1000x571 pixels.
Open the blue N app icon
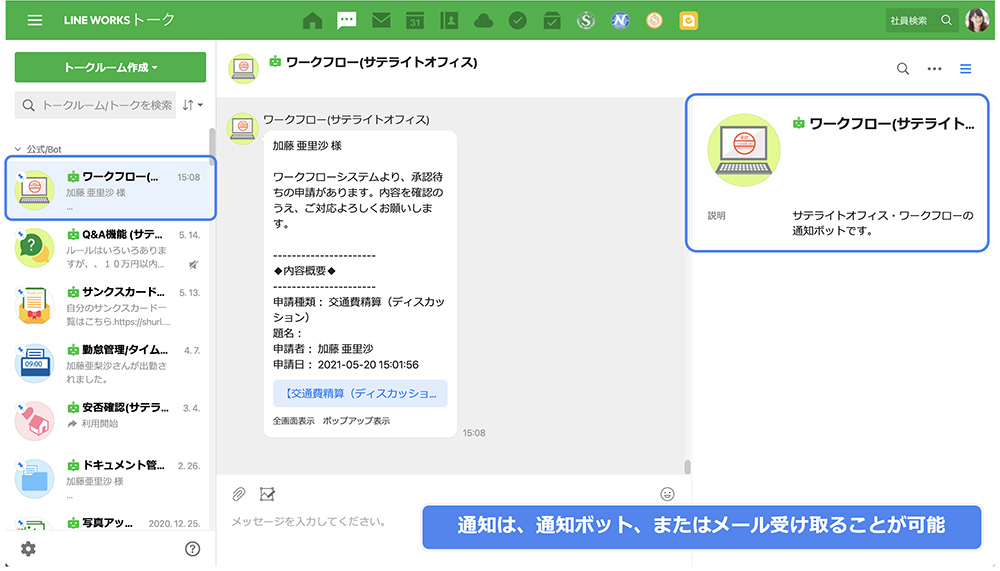click(x=620, y=20)
